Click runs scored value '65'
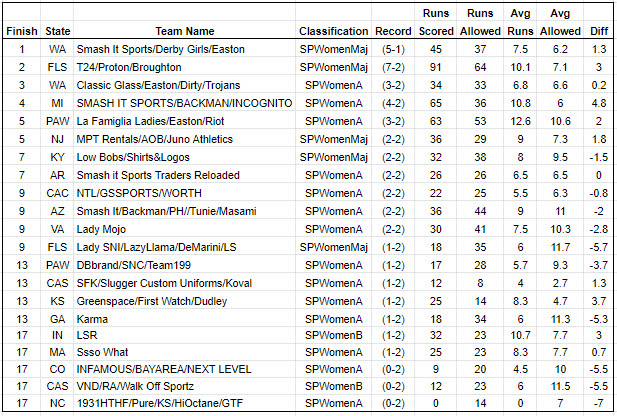617x416 pixels. pyautogui.click(x=436, y=103)
